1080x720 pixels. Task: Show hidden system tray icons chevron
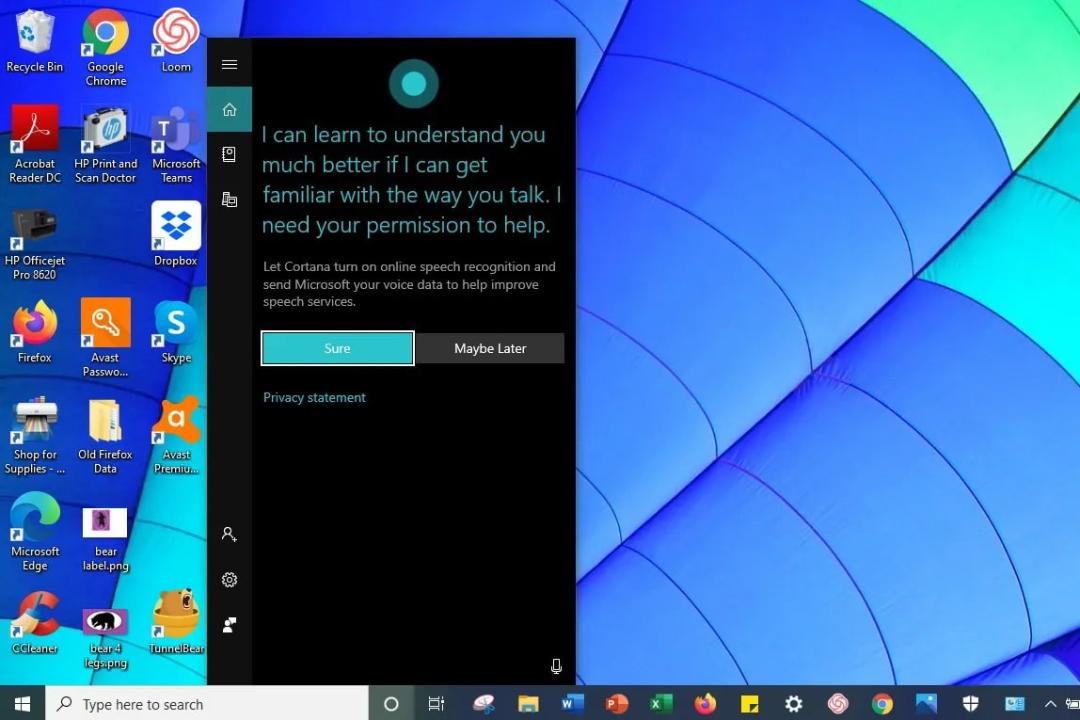point(1050,703)
